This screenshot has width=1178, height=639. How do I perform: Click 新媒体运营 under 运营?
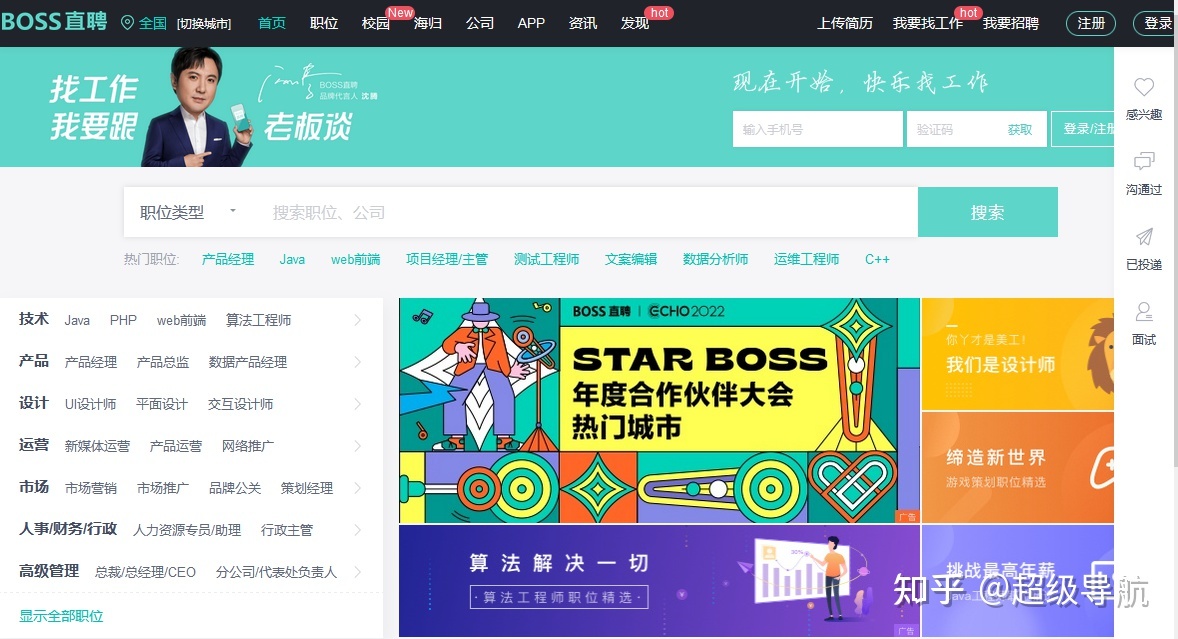97,446
